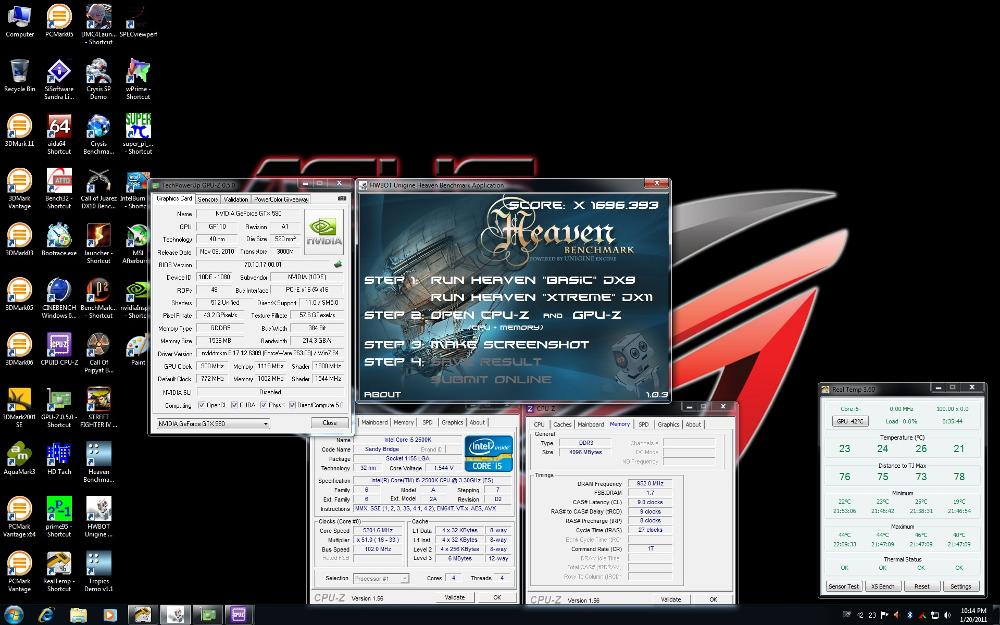Open the Crysis SP Demo desktop icon

(x=98, y=79)
